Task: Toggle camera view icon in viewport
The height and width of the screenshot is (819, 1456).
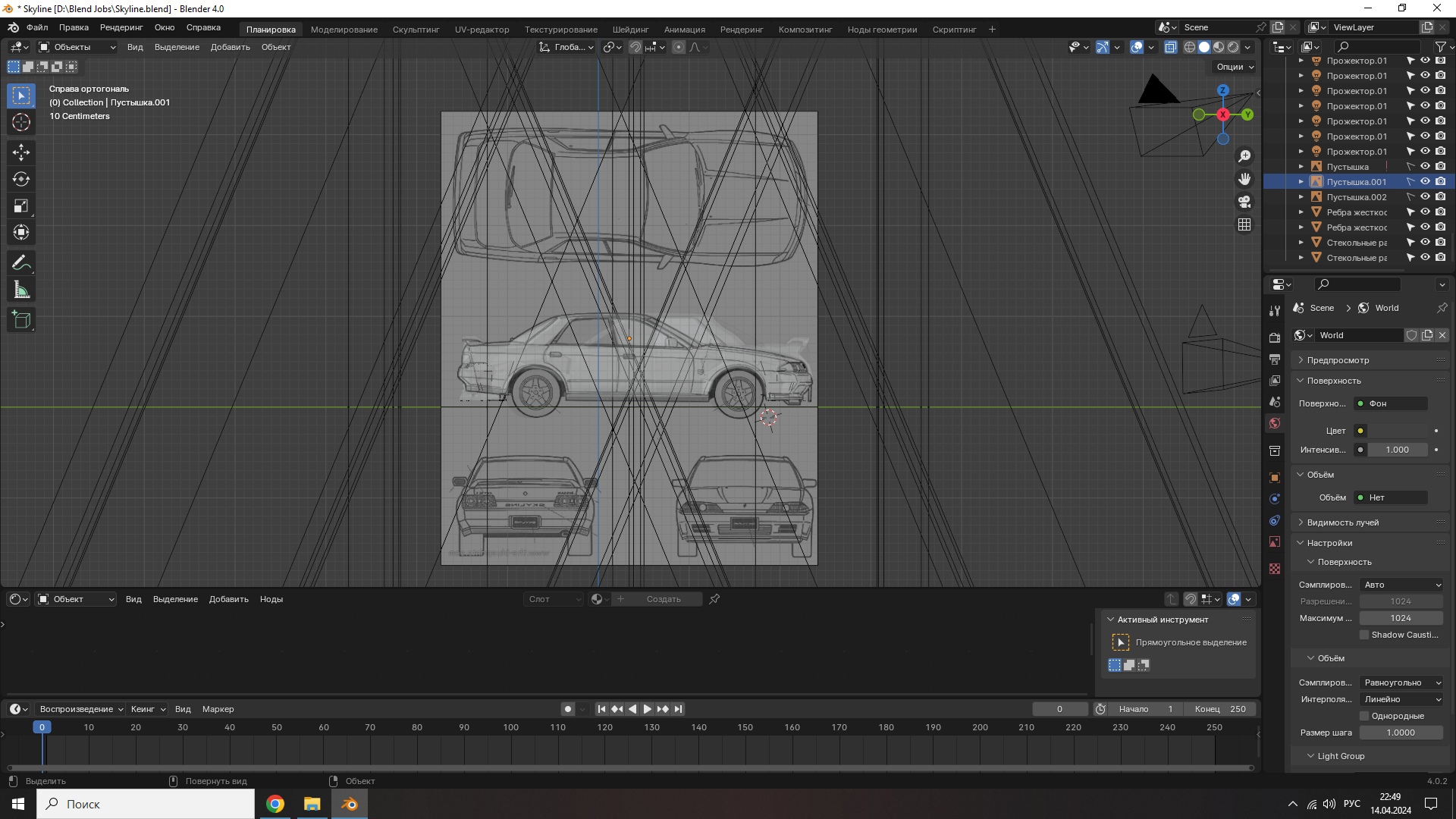Action: [1244, 202]
